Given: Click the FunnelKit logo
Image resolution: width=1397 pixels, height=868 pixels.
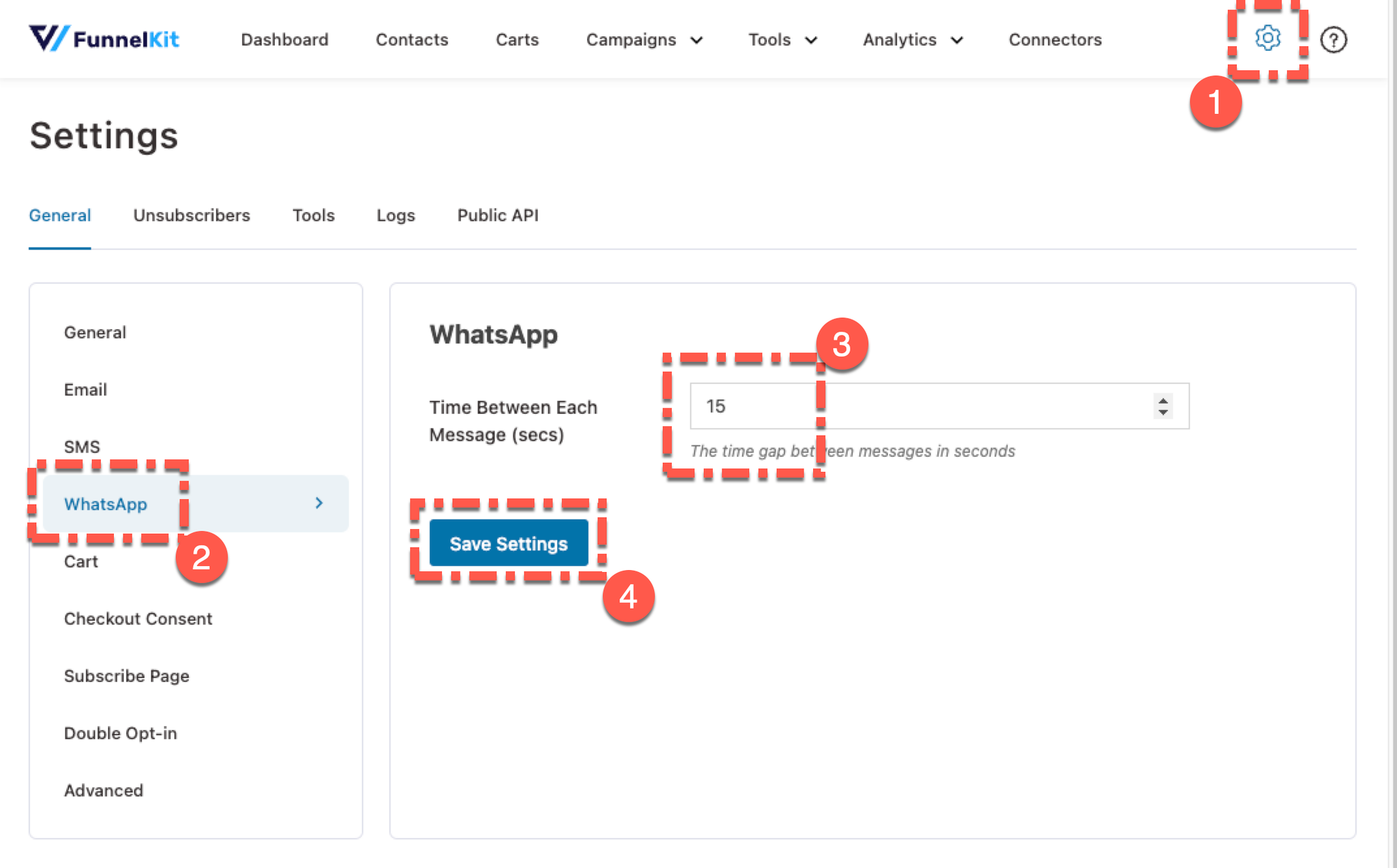Looking at the screenshot, I should (104, 39).
